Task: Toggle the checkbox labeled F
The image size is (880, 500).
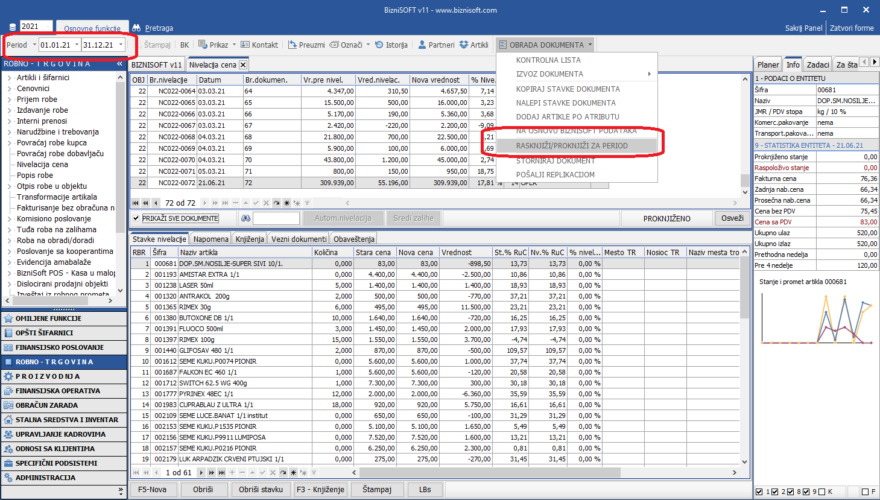Action: (x=864, y=492)
